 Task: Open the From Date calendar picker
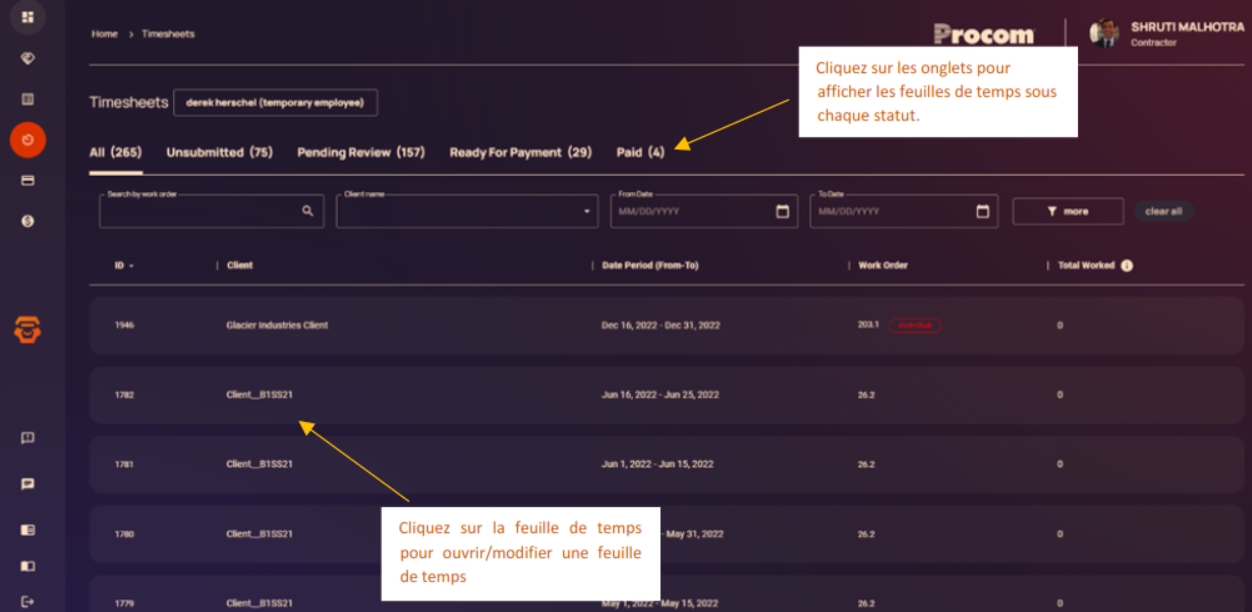[782, 211]
